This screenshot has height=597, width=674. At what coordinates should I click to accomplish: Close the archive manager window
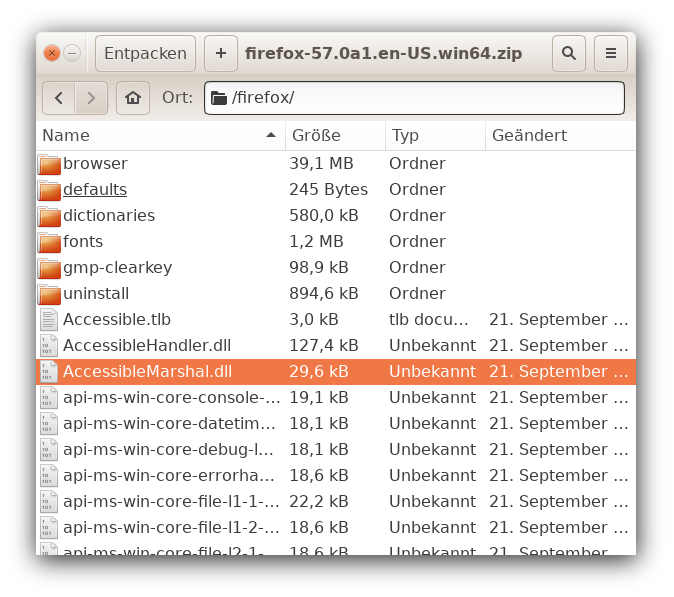[52, 53]
